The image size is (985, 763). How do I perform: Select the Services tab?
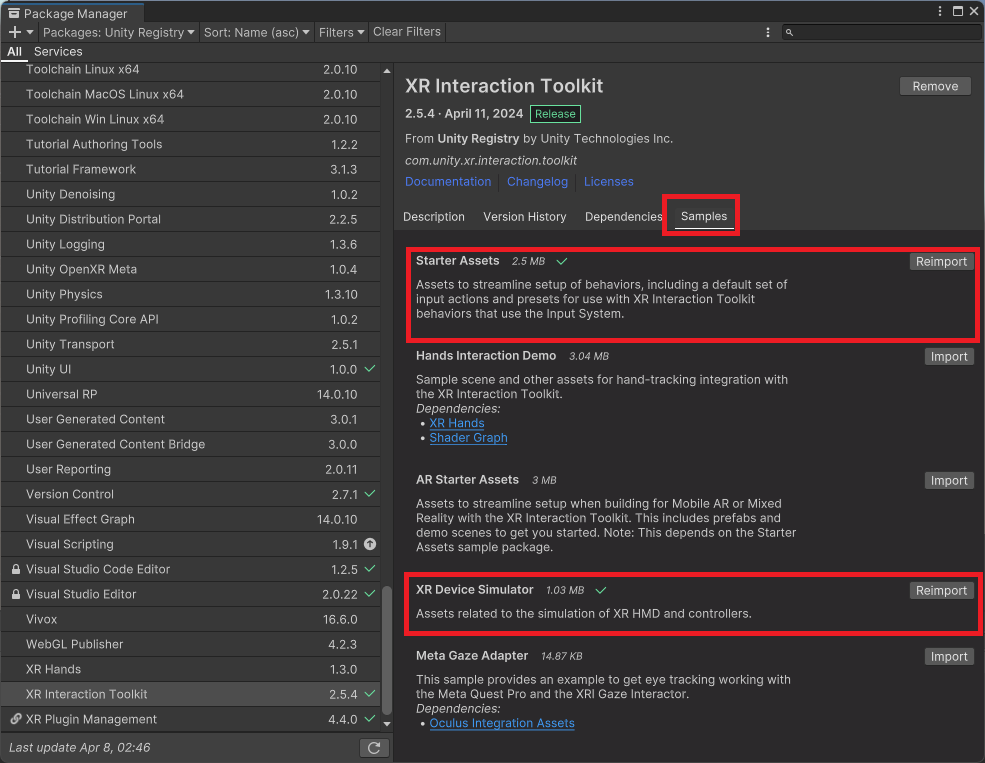58,51
